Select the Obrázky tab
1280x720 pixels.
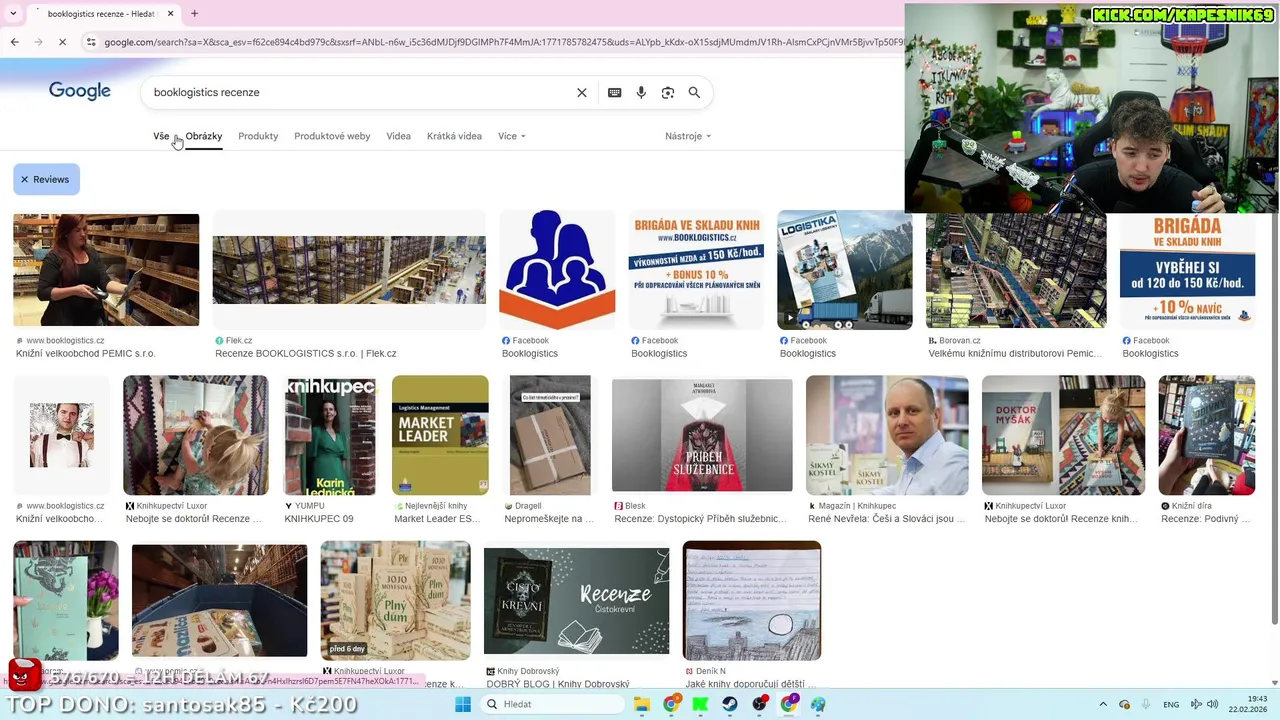(204, 136)
